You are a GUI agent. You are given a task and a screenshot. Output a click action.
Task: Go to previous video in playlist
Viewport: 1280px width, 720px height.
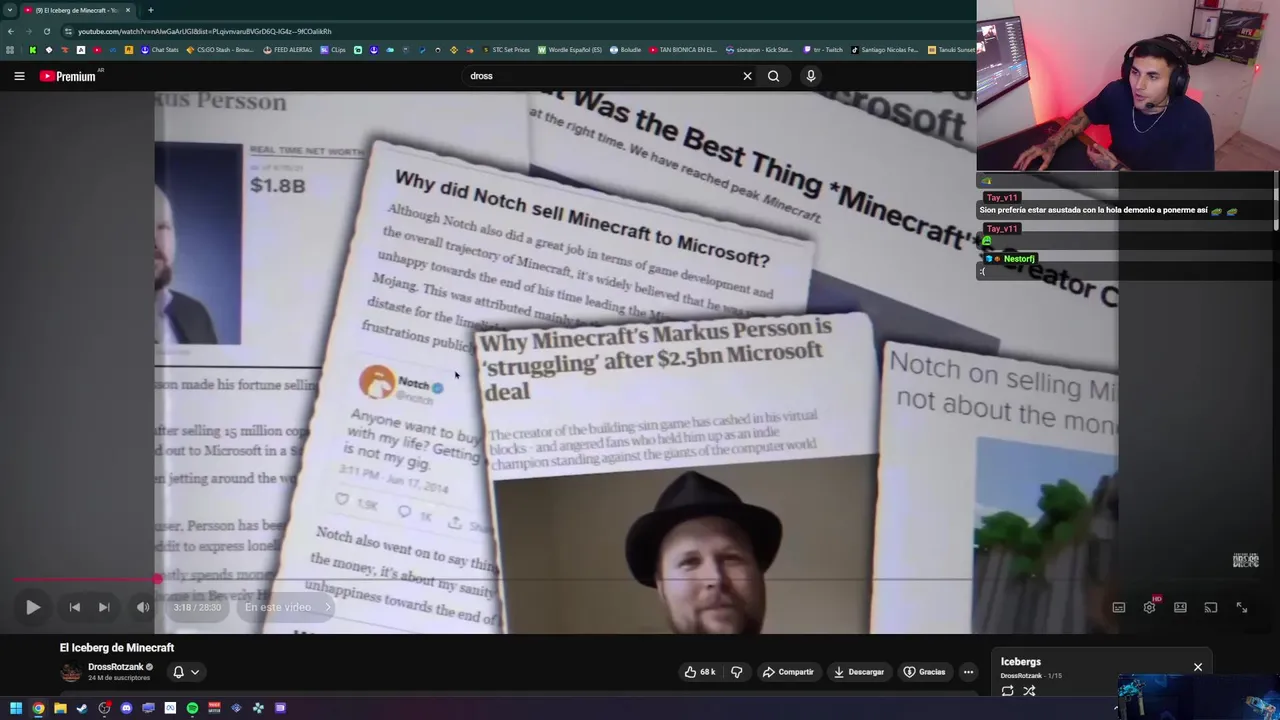[74, 607]
